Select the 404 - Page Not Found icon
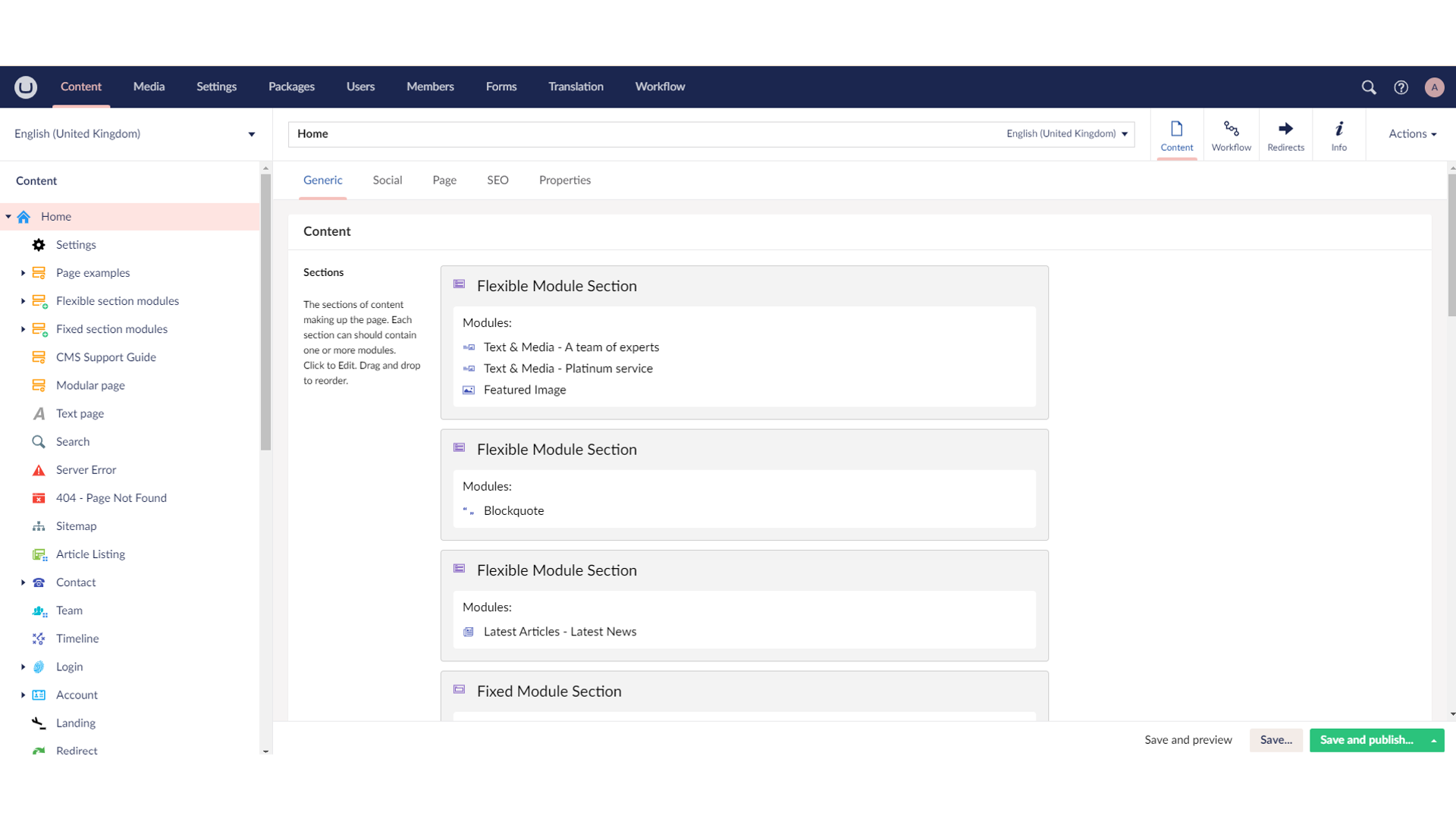The width and height of the screenshot is (1456, 819). coord(39,498)
